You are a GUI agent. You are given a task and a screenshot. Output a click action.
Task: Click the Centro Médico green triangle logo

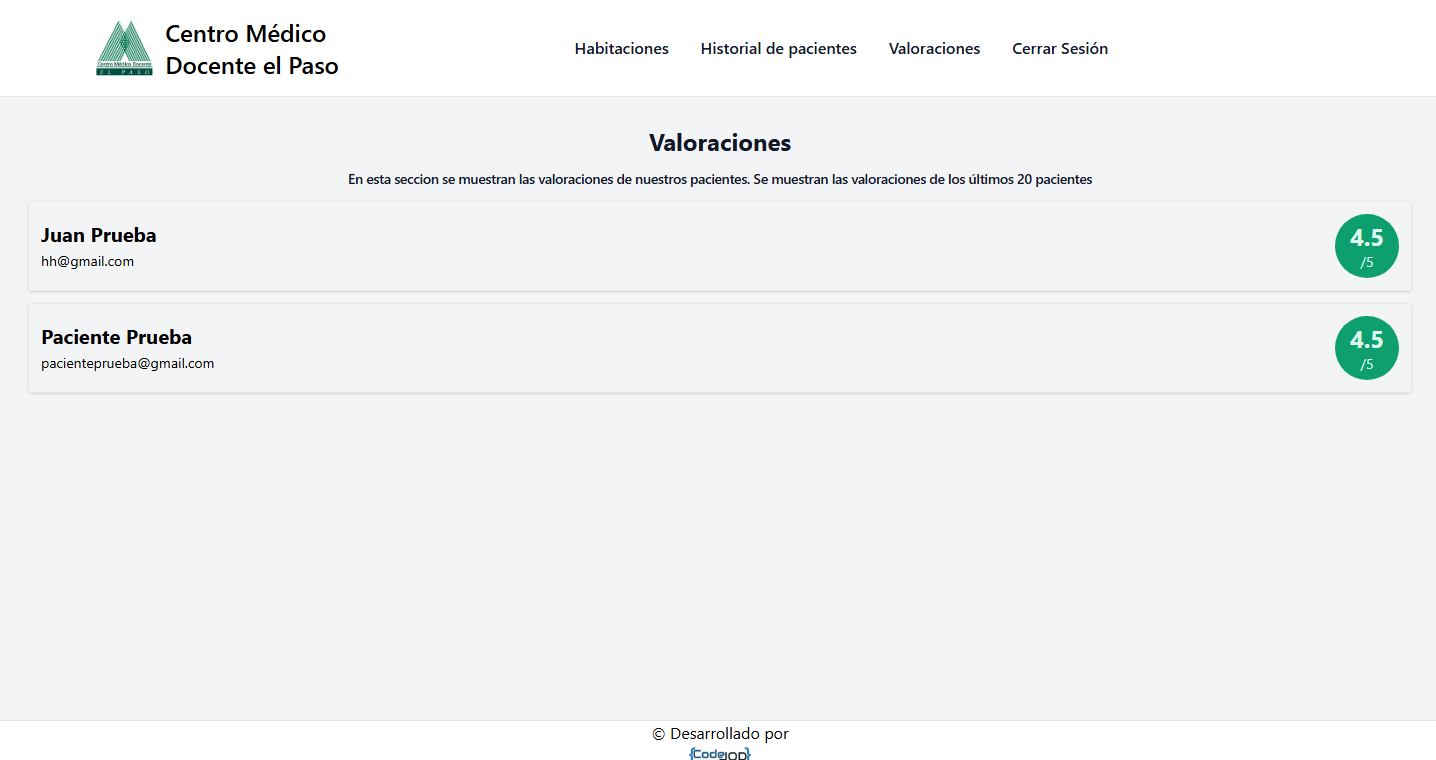click(124, 48)
